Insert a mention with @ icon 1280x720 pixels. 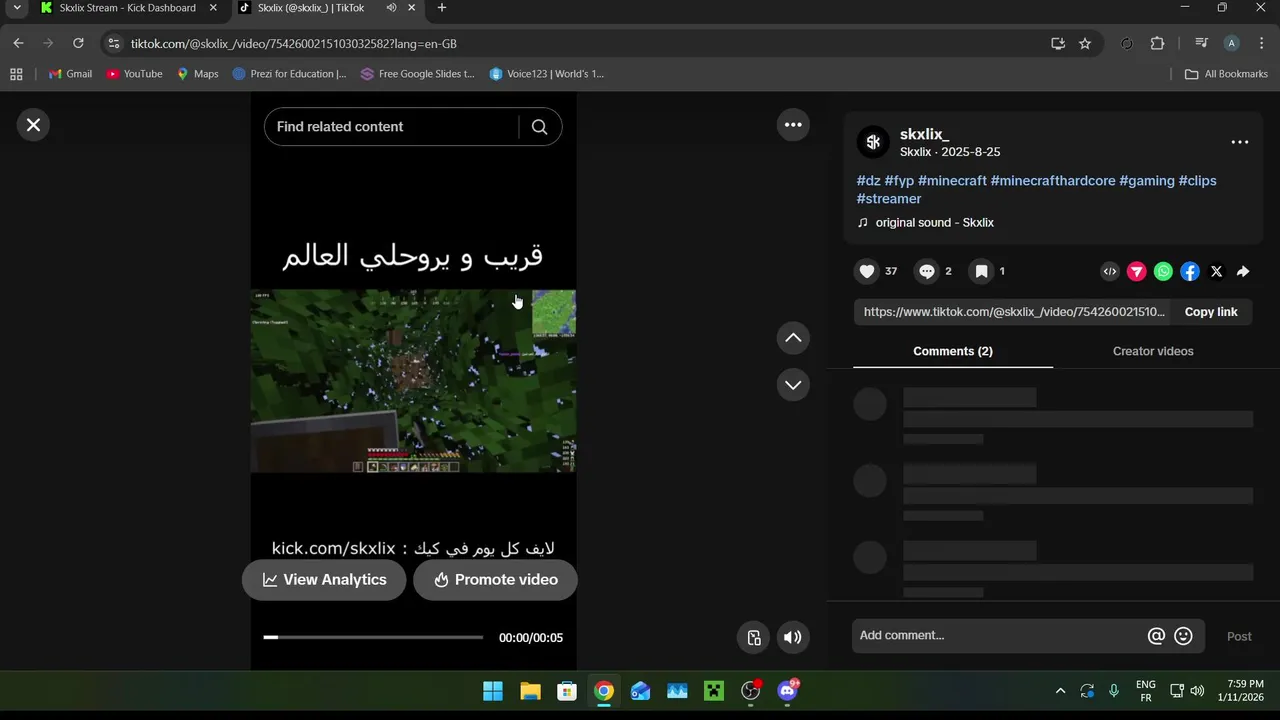[x=1156, y=636]
